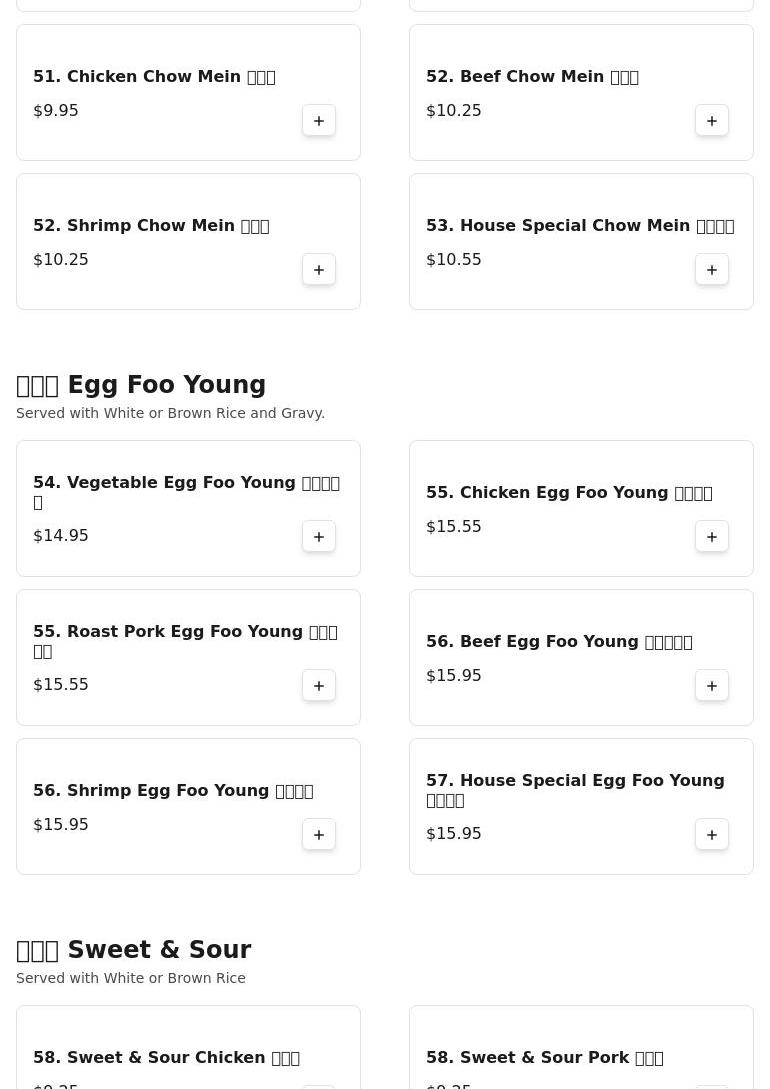This screenshot has height=1089, width=770.
Task: Open the 53. House Special Chow Mein item
Action: click(x=580, y=226)
